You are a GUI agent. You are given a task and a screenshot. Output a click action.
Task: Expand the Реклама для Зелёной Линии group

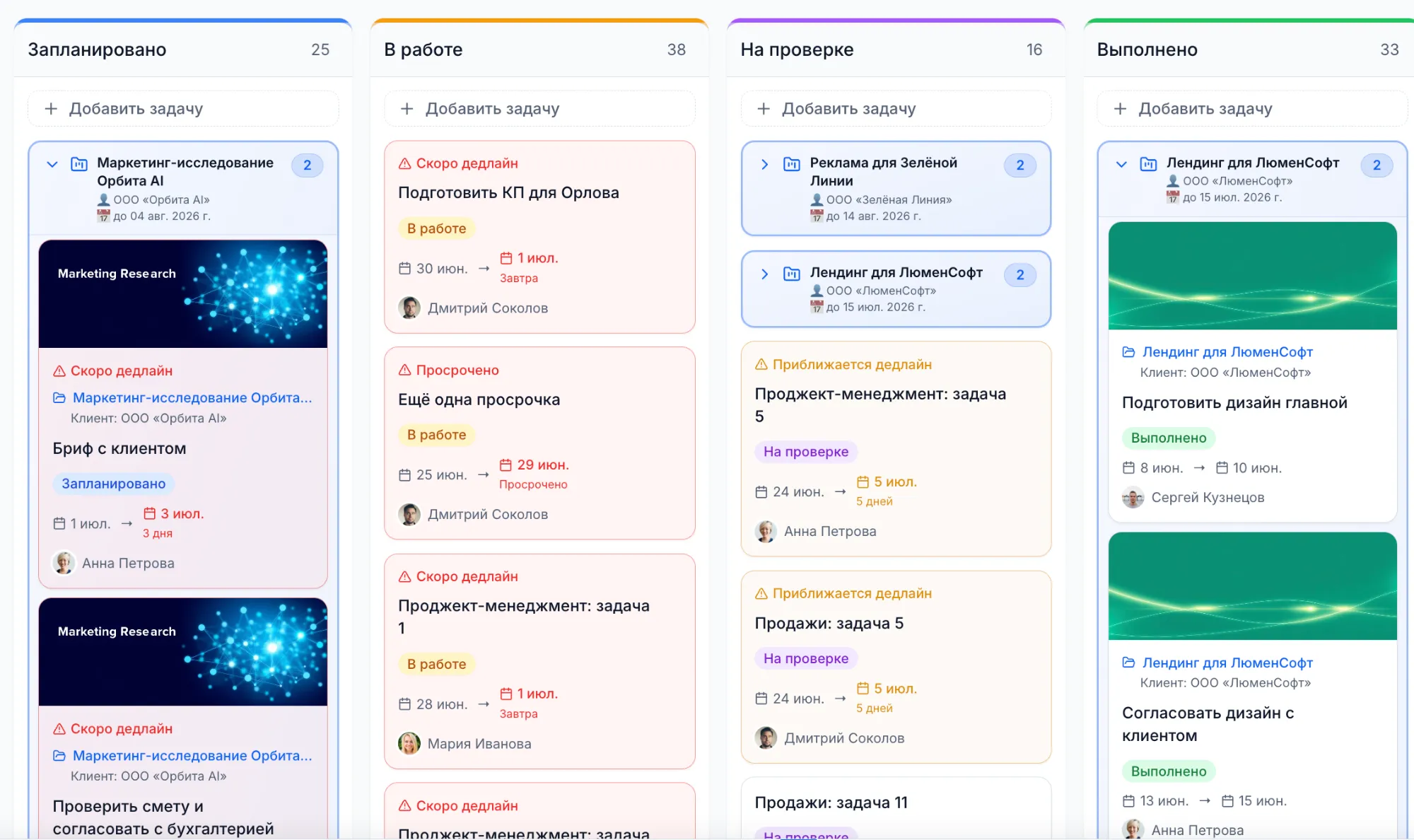pyautogui.click(x=764, y=164)
